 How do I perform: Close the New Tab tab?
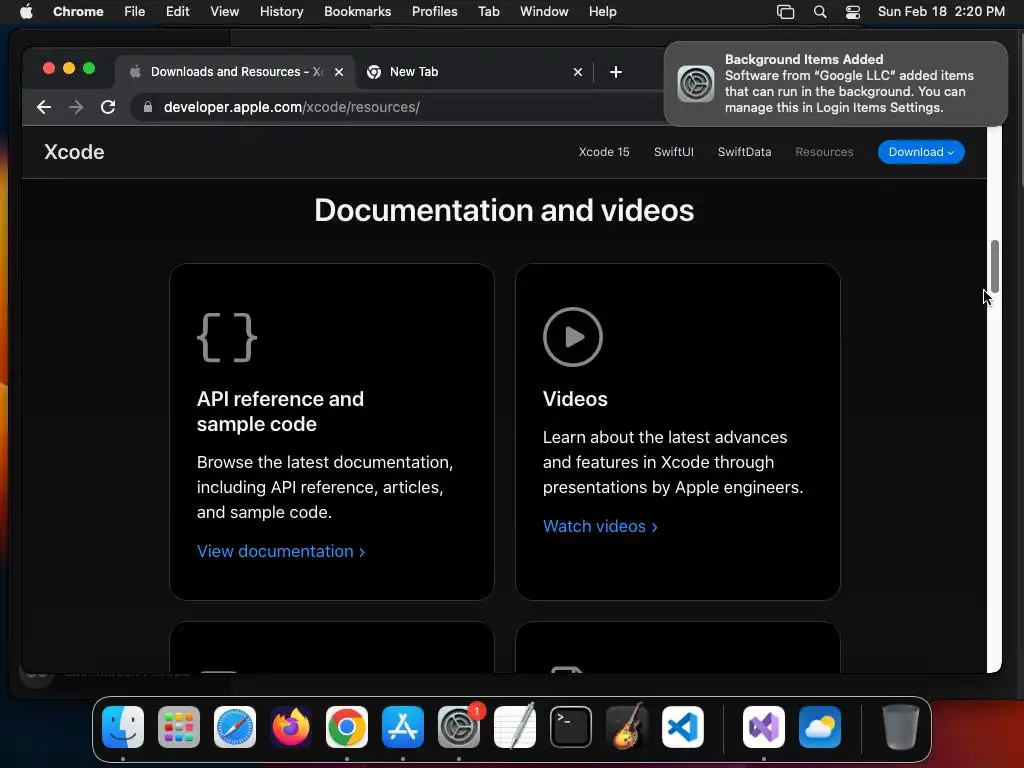point(578,72)
